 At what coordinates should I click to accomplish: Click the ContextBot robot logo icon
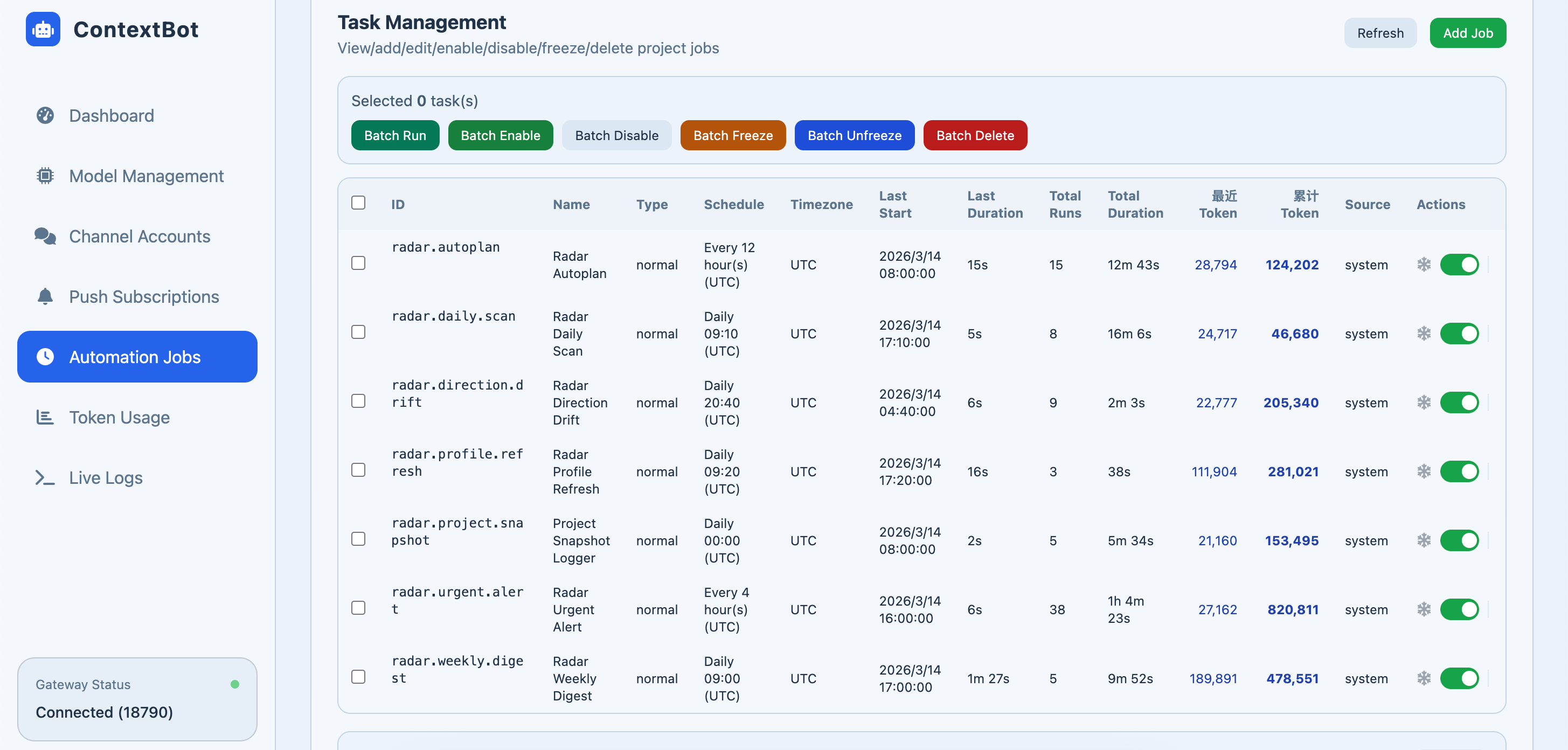(43, 29)
